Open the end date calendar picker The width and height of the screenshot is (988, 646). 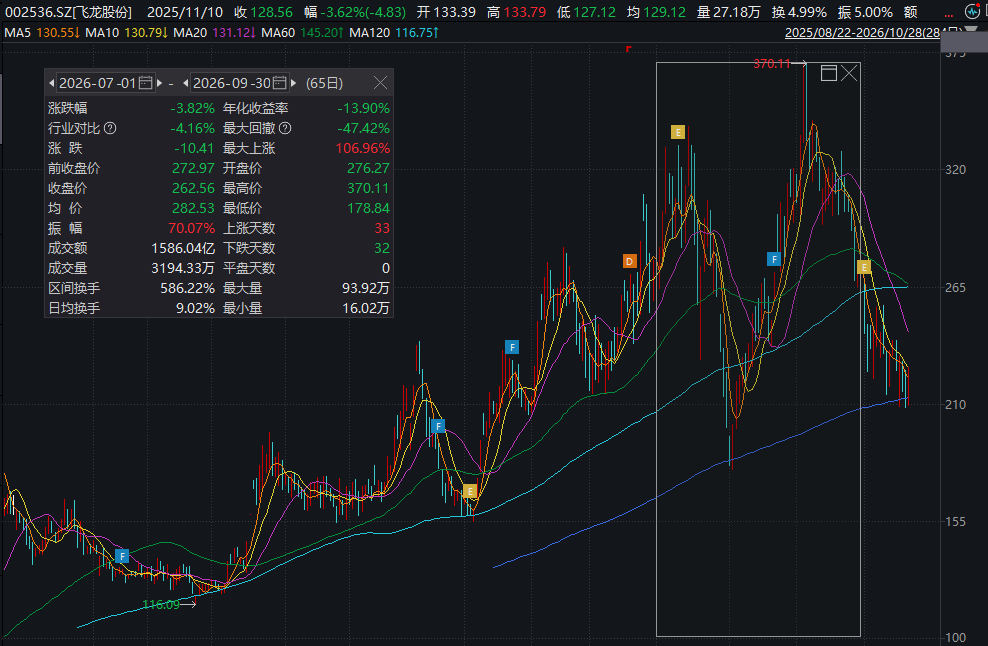280,83
